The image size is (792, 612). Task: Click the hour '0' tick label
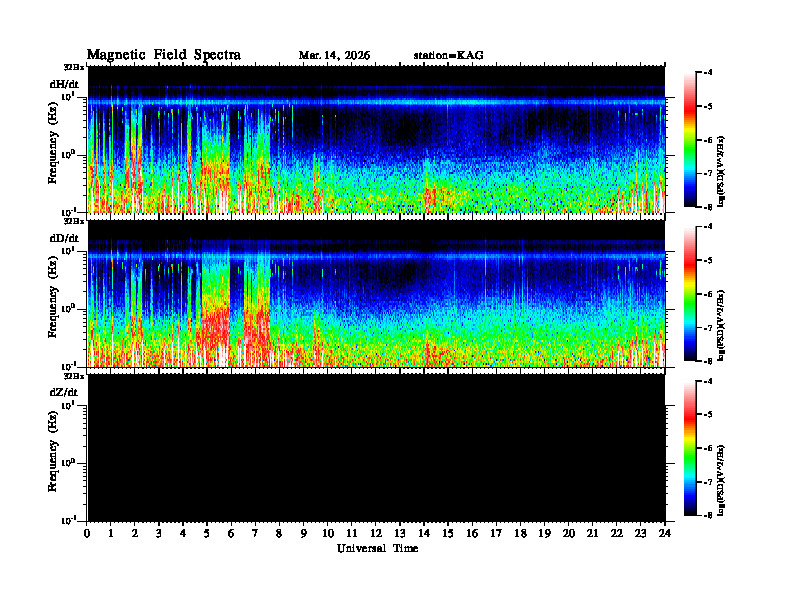[x=87, y=534]
